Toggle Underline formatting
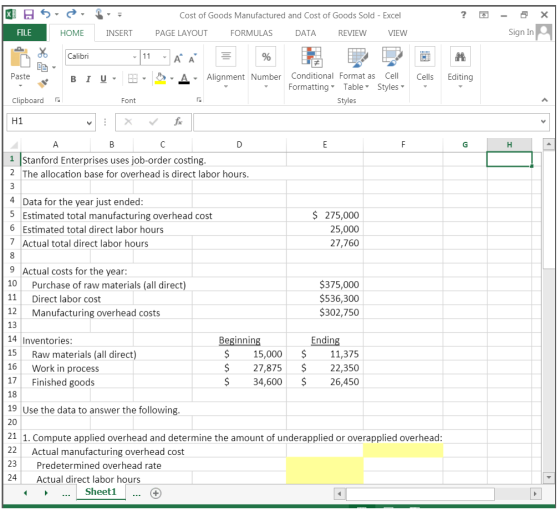 (103, 79)
